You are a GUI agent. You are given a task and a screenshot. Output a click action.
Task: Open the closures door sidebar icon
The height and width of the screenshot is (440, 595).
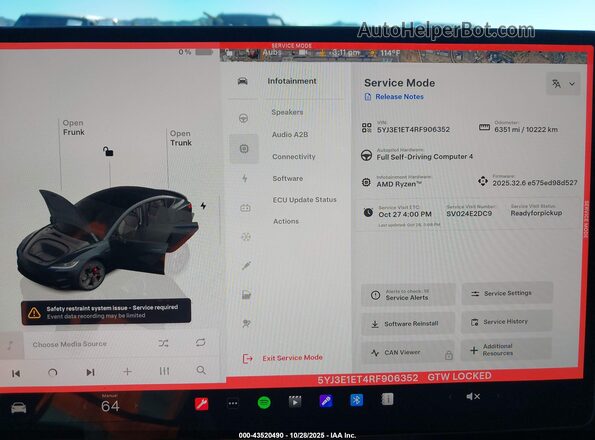tap(246, 294)
